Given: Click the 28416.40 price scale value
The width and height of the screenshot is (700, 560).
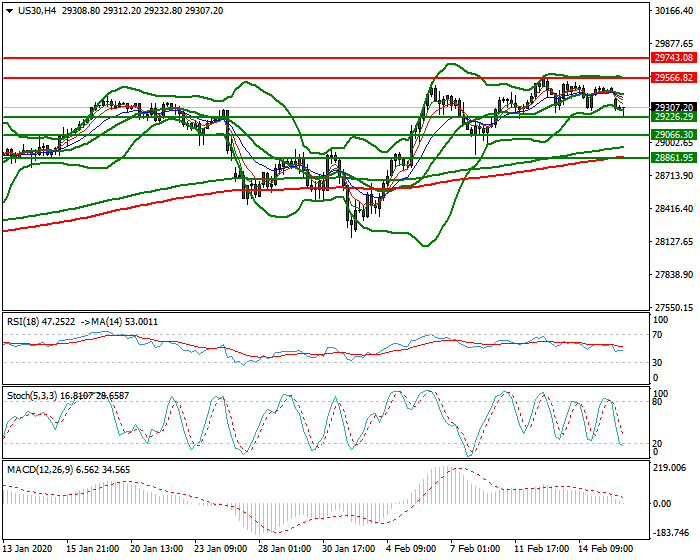Looking at the screenshot, I should (x=674, y=209).
